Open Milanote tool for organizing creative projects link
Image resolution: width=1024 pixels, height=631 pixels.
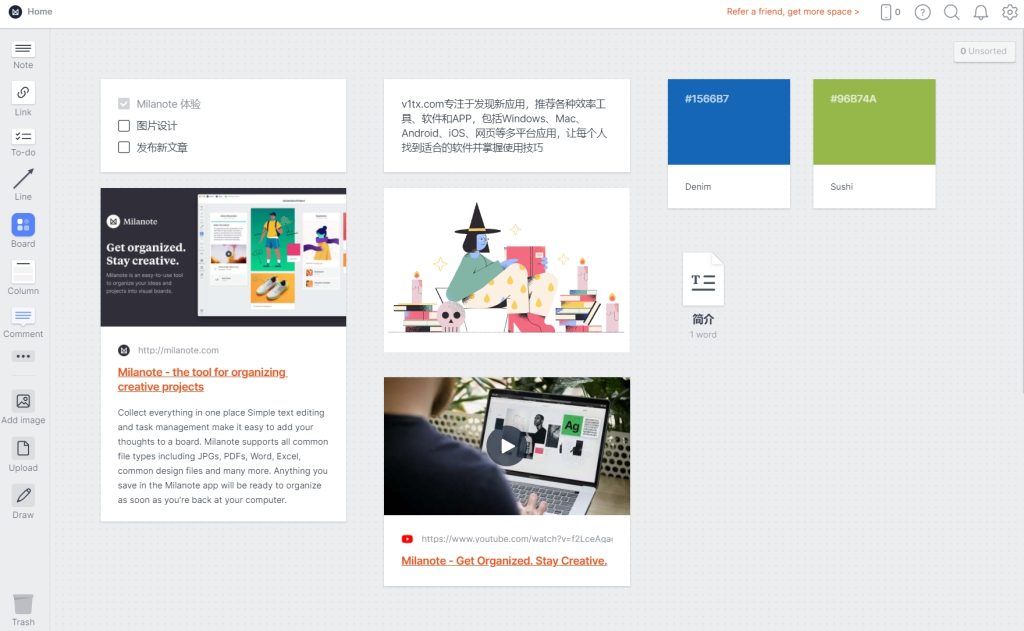click(x=202, y=380)
